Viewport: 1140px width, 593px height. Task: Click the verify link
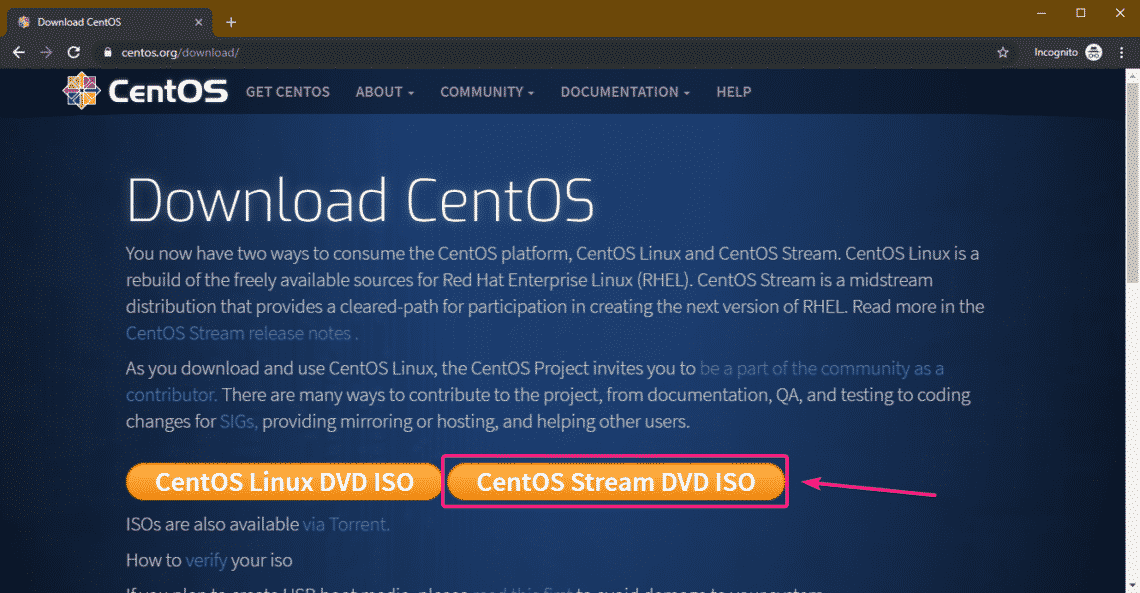[x=206, y=560]
